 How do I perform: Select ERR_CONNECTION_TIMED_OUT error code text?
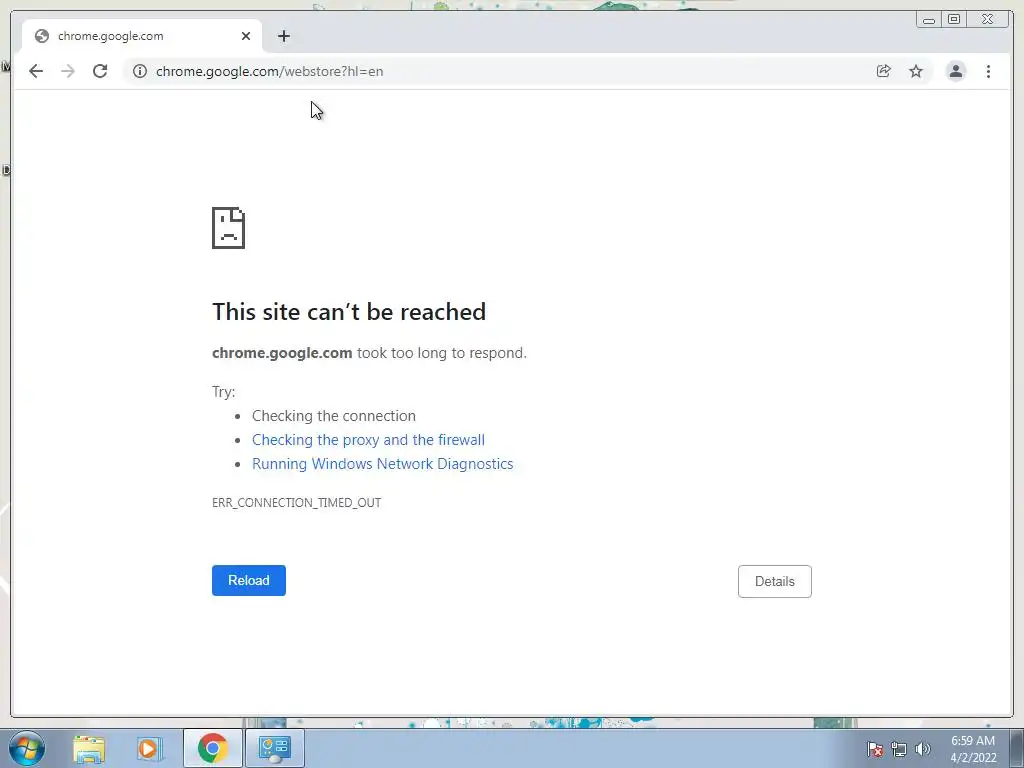(296, 502)
